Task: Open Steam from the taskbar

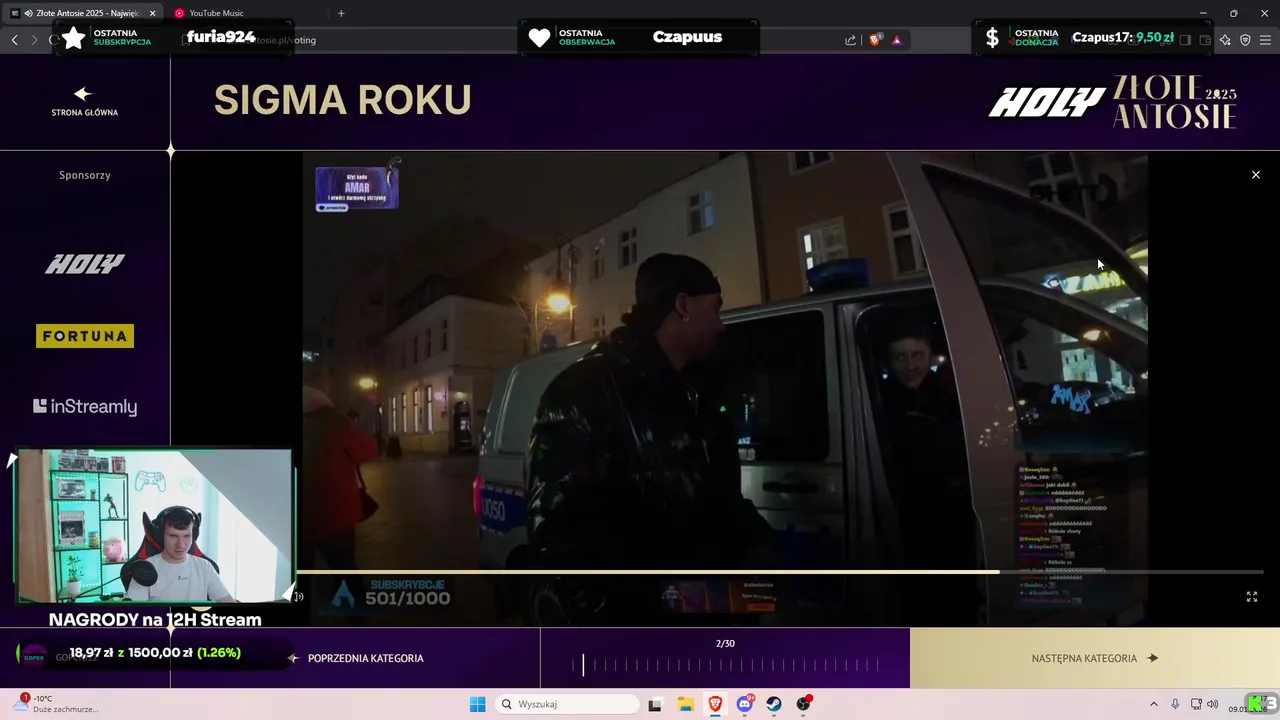Action: pos(775,704)
